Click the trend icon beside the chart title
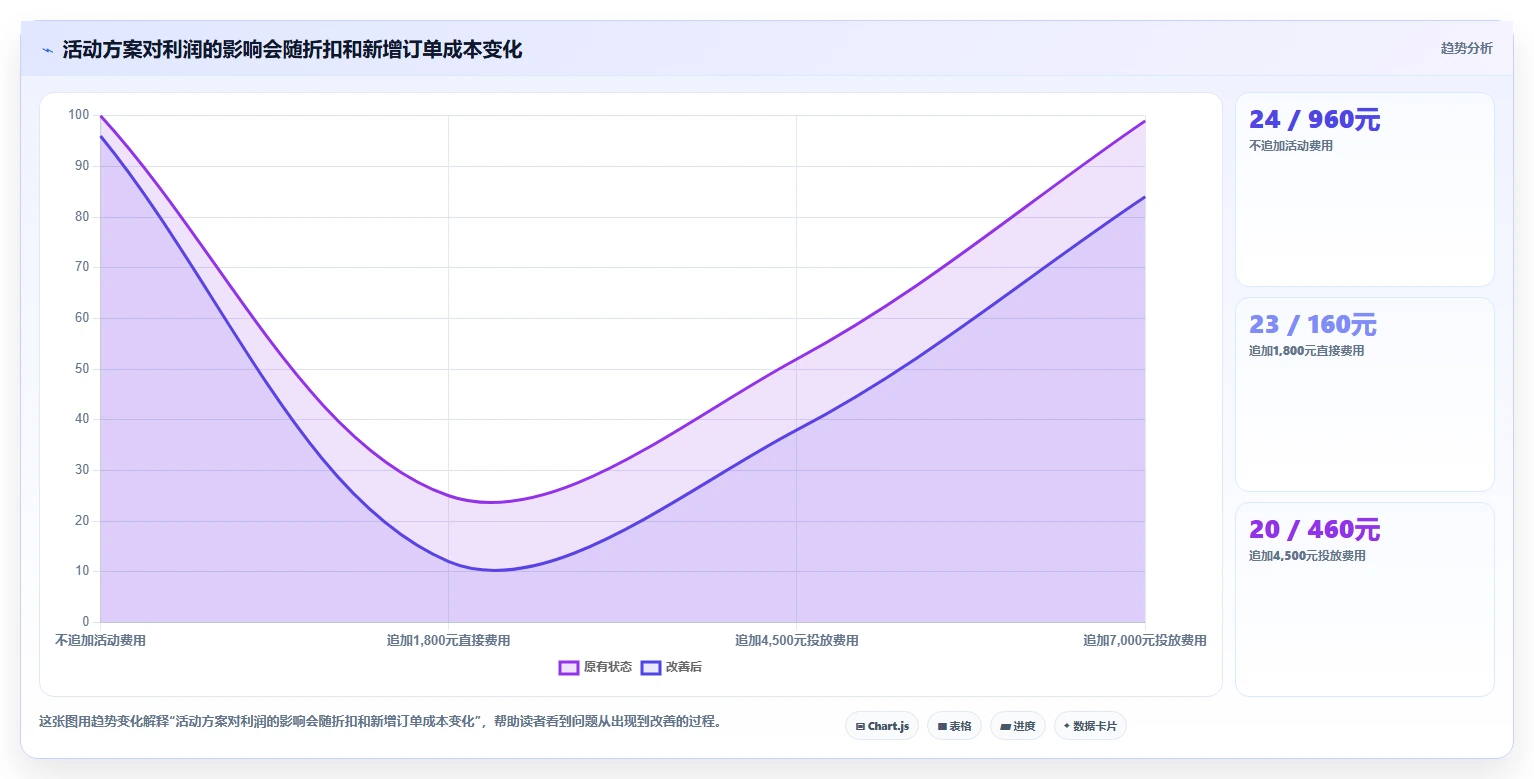Image resolution: width=1534 pixels, height=779 pixels. point(47,50)
